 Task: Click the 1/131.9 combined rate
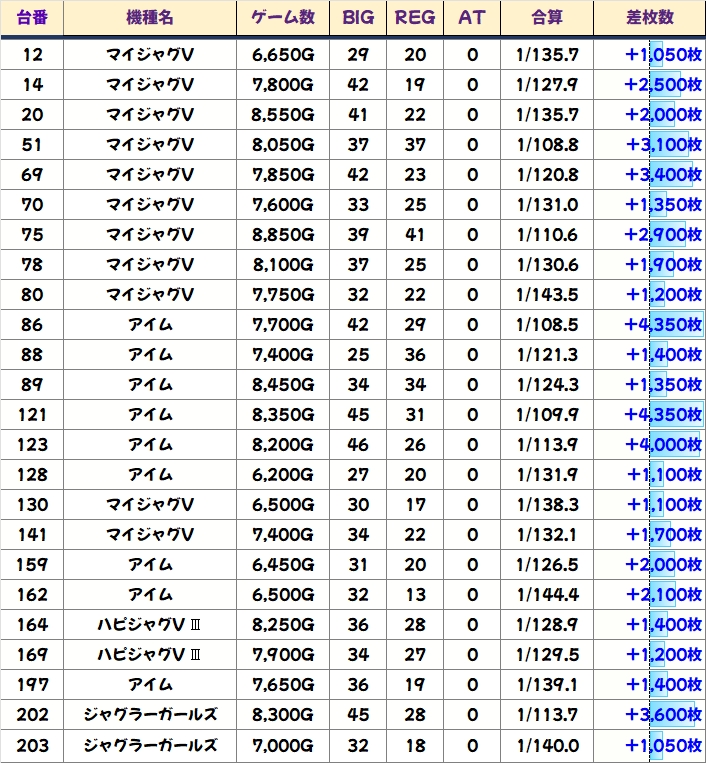547,475
